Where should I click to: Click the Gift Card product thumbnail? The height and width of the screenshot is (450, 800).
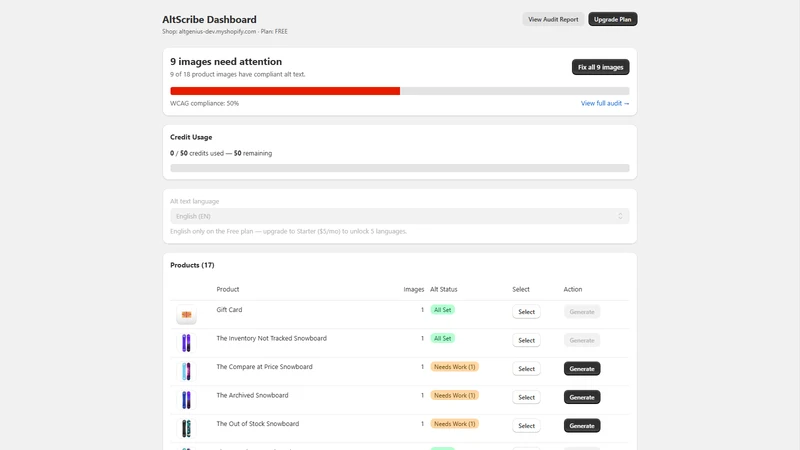[x=186, y=315]
